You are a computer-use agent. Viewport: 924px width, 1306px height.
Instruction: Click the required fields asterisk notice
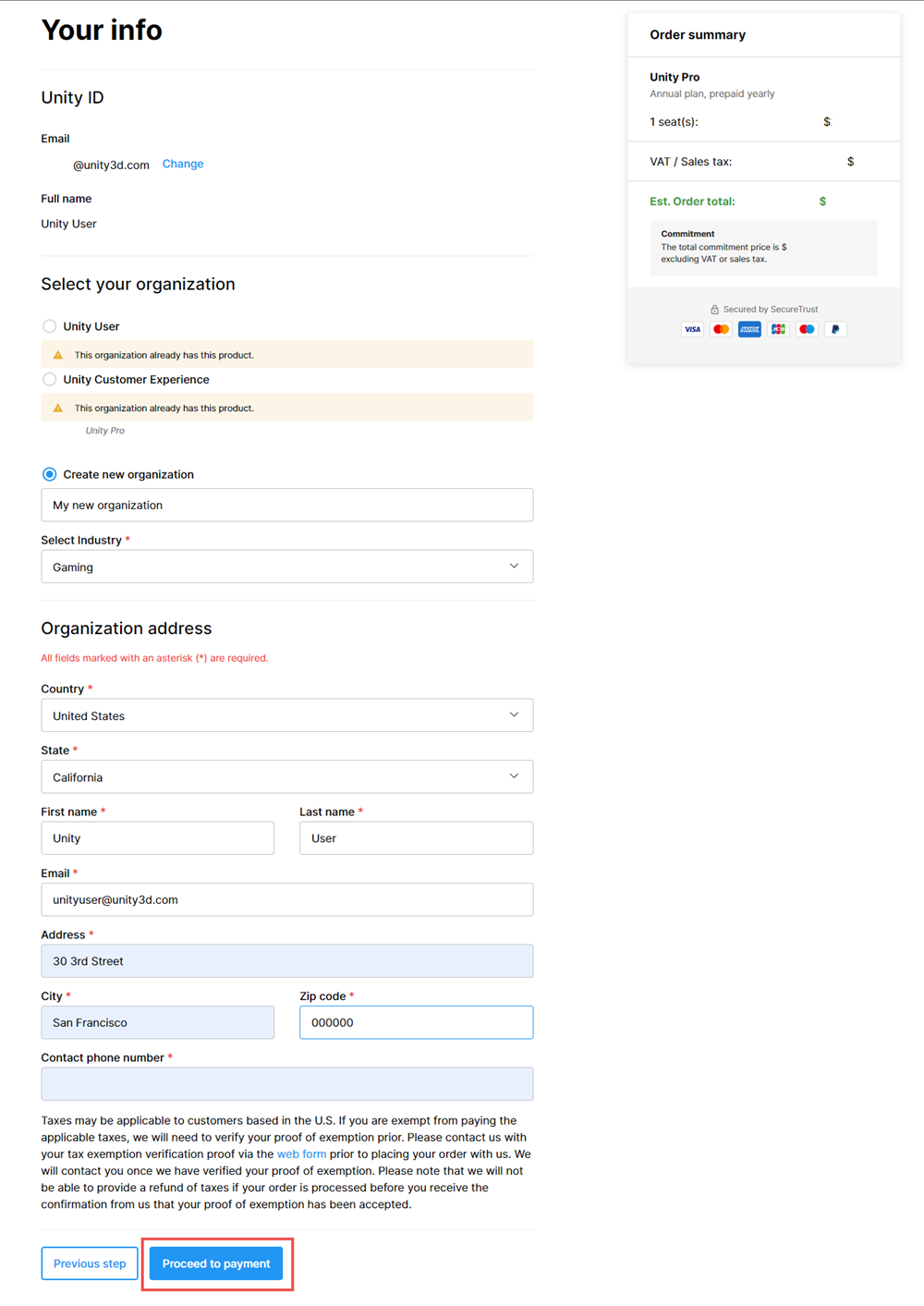click(154, 658)
